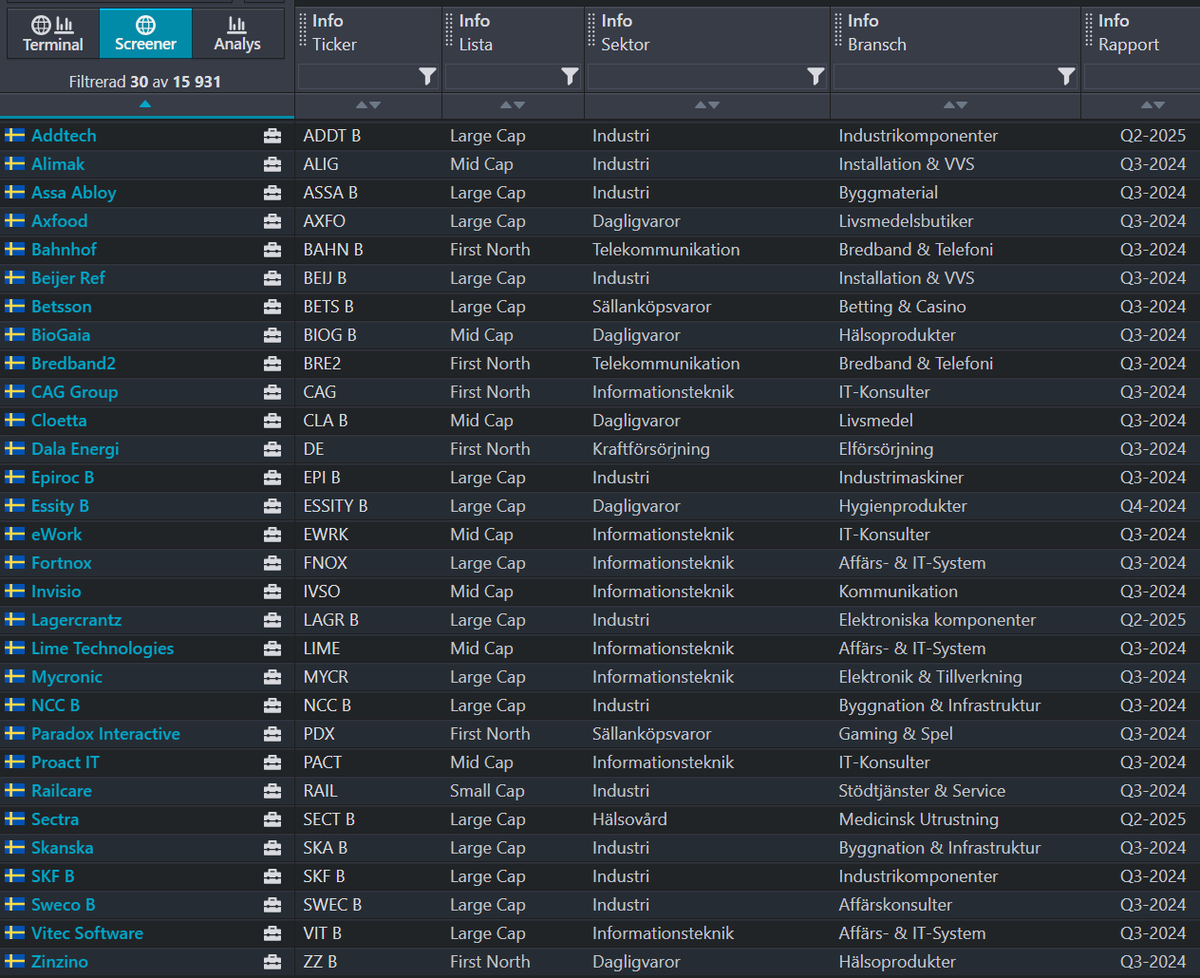Click the BioGaia company name
The height and width of the screenshot is (978, 1200).
(x=61, y=335)
